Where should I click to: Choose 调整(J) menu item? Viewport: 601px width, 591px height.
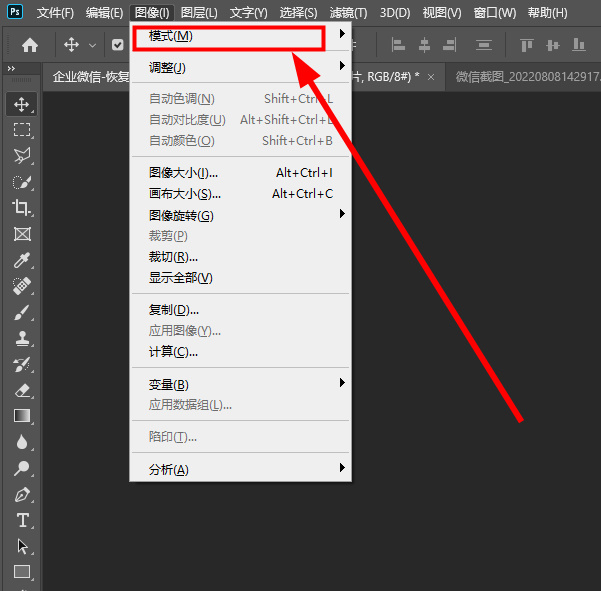pyautogui.click(x=240, y=68)
